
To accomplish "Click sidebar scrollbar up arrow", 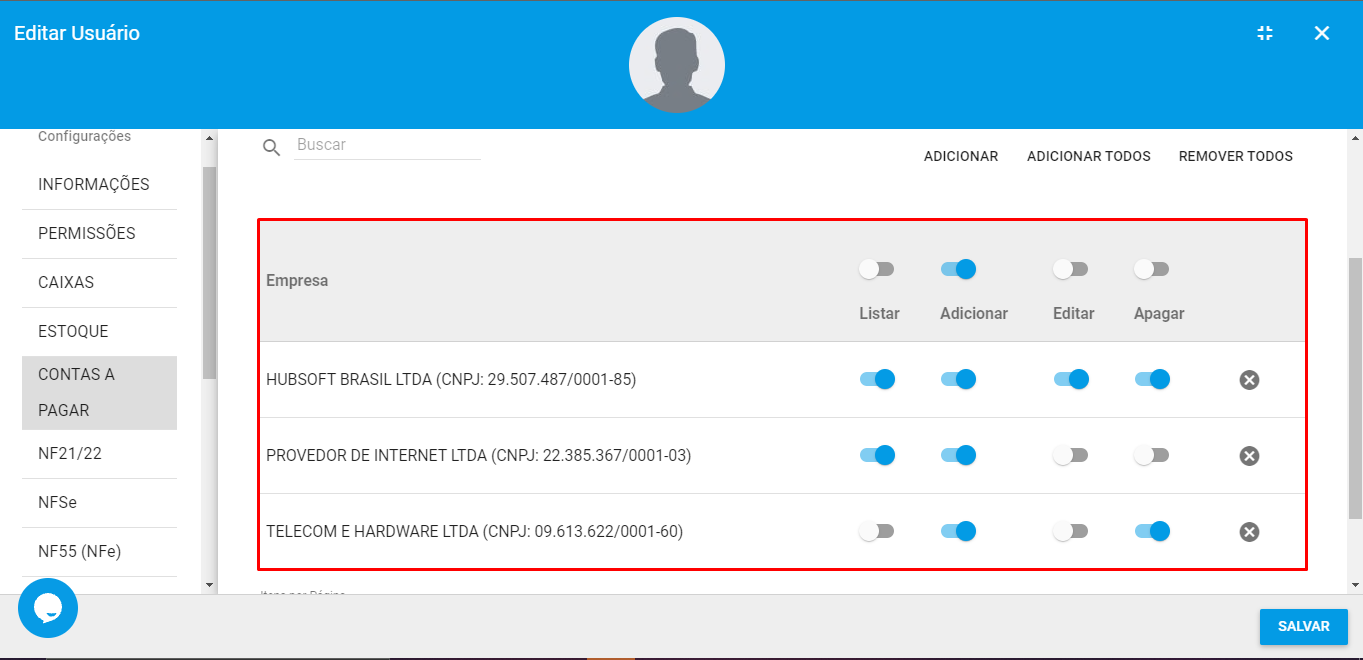I will 209,138.
